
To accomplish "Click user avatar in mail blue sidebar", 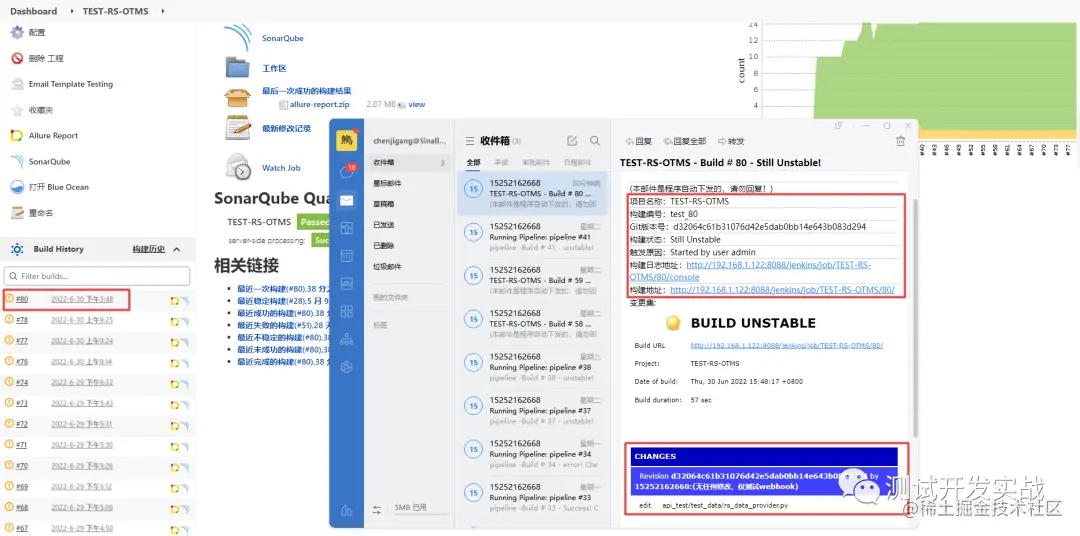I will [x=346, y=140].
